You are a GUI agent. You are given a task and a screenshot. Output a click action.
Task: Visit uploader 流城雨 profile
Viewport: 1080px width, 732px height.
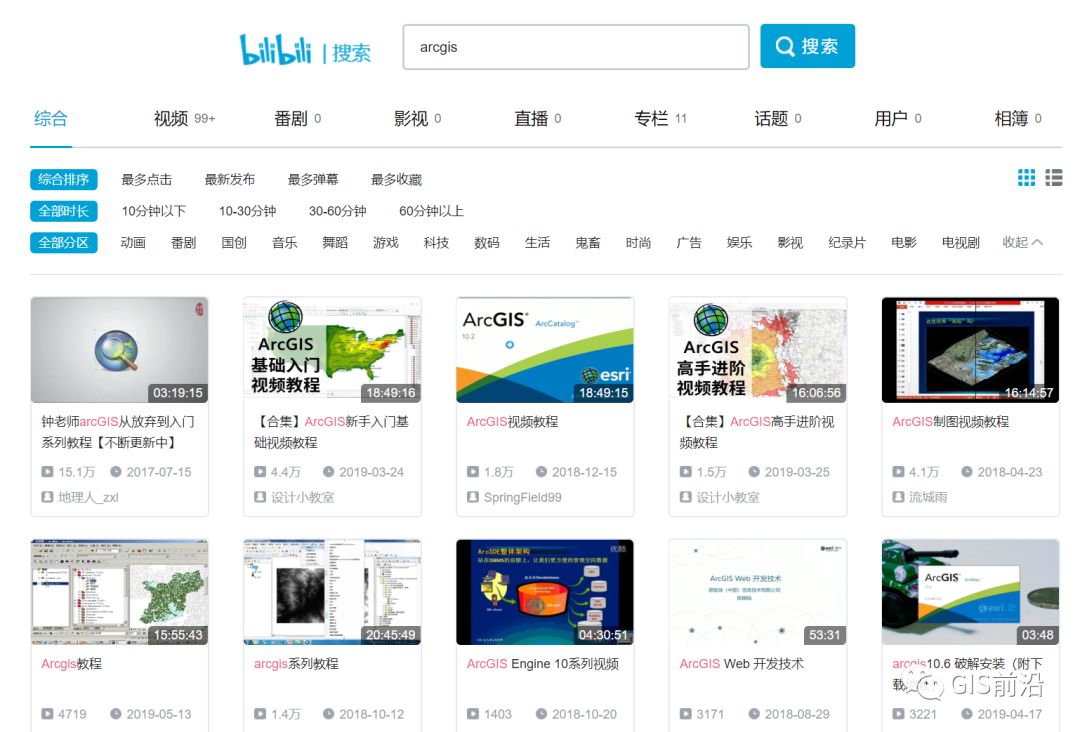[x=928, y=497]
